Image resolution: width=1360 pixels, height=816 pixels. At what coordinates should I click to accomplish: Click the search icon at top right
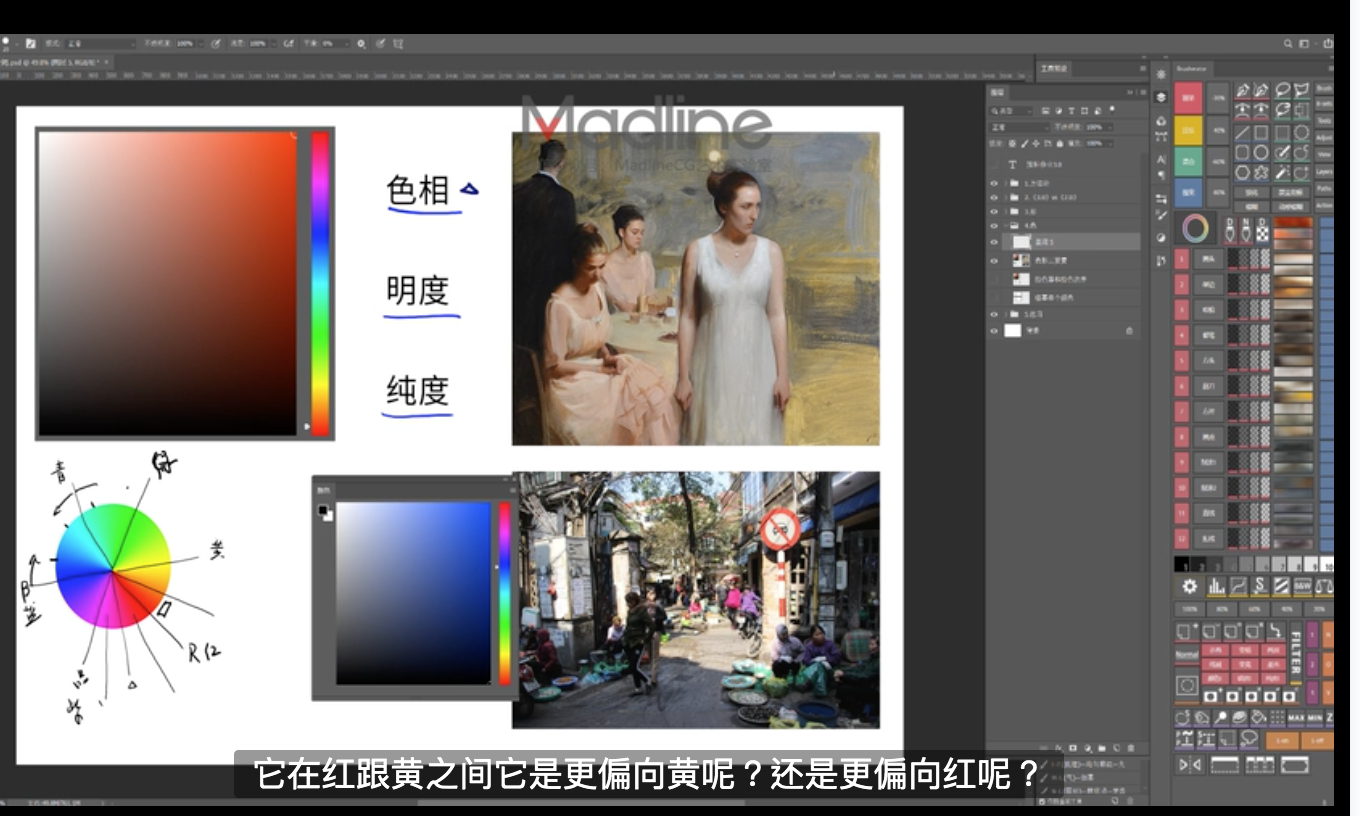pyautogui.click(x=1289, y=44)
